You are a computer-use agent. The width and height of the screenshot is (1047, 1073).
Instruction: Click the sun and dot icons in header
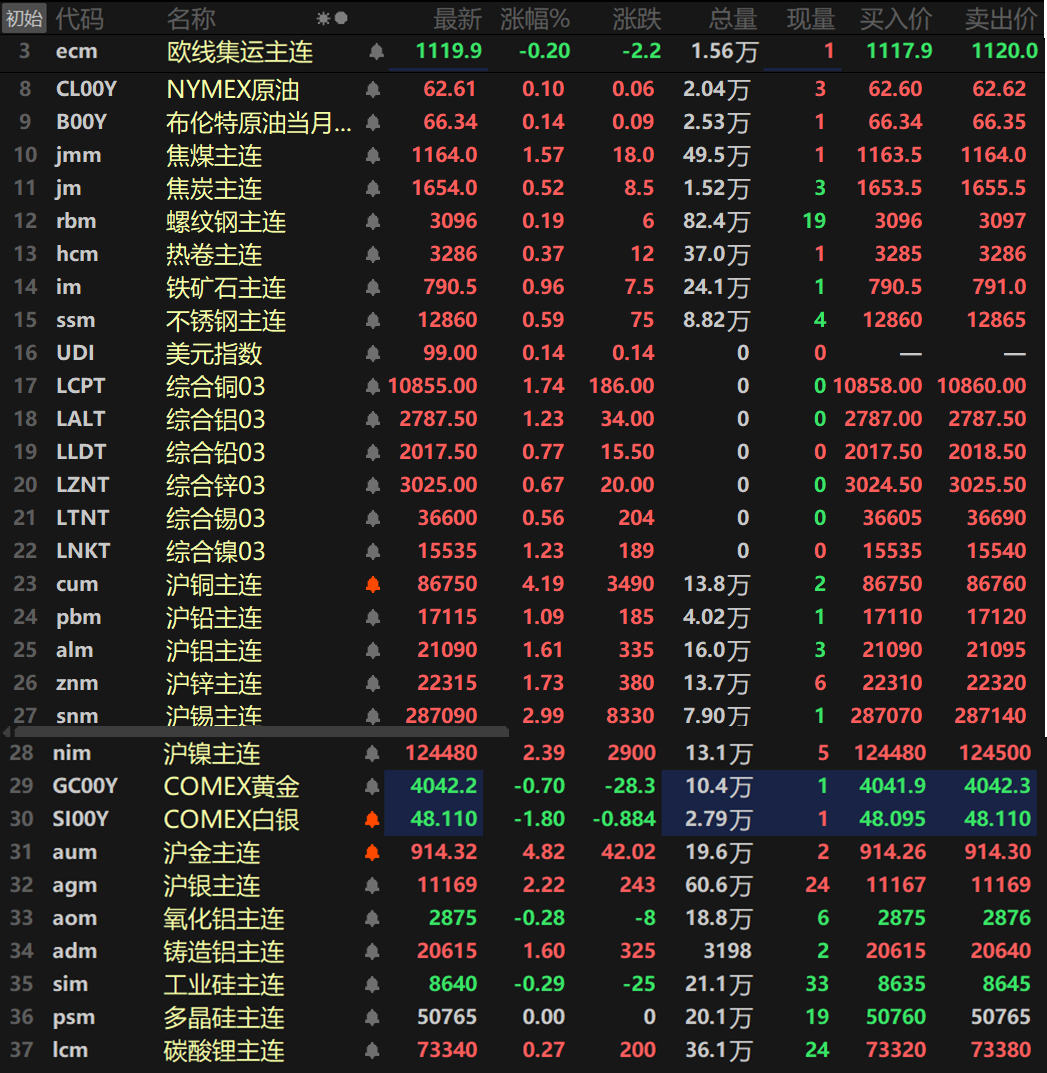click(332, 18)
